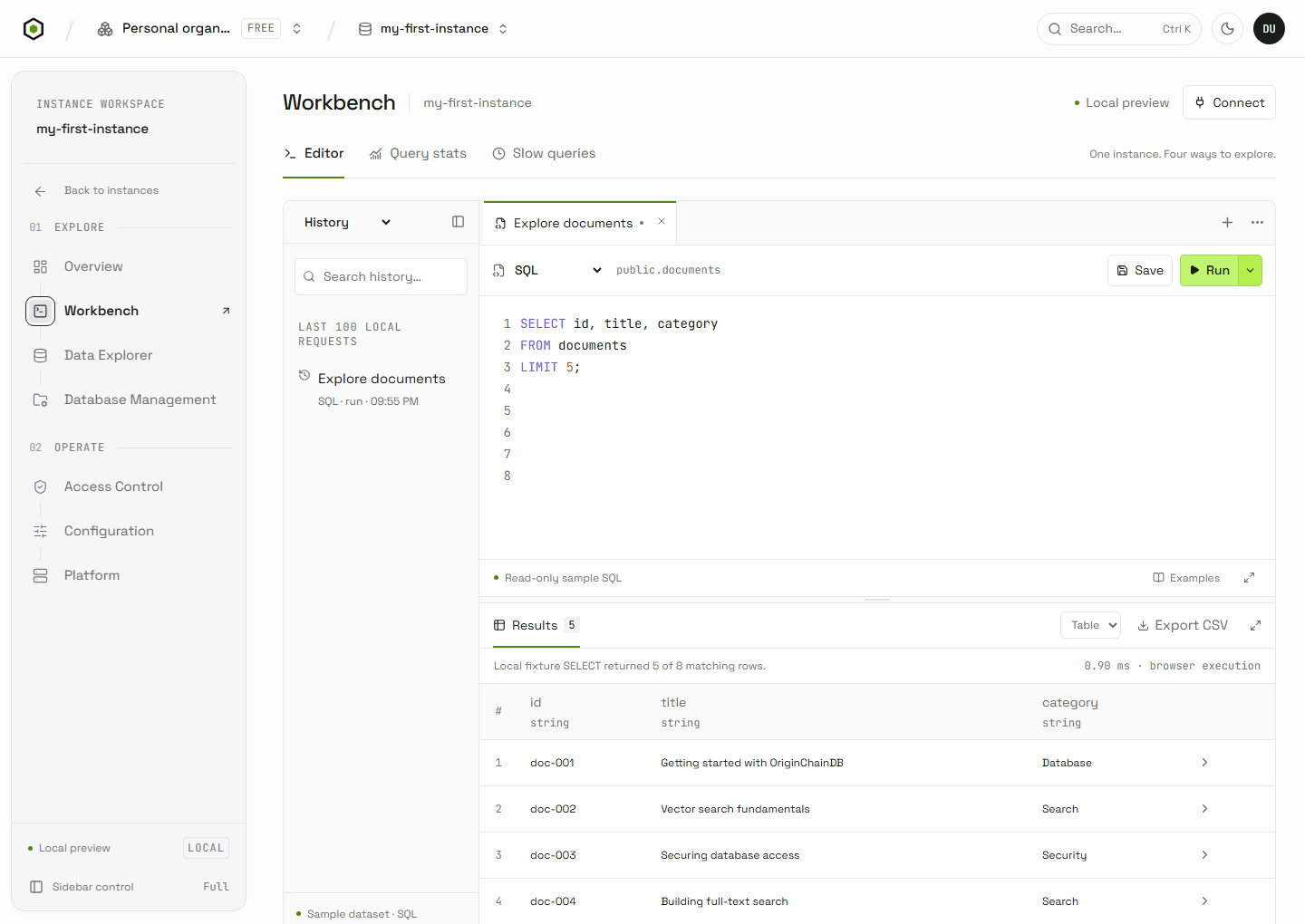The image size is (1305, 924).
Task: Expand row details for doc-003
Action: click(1204, 855)
